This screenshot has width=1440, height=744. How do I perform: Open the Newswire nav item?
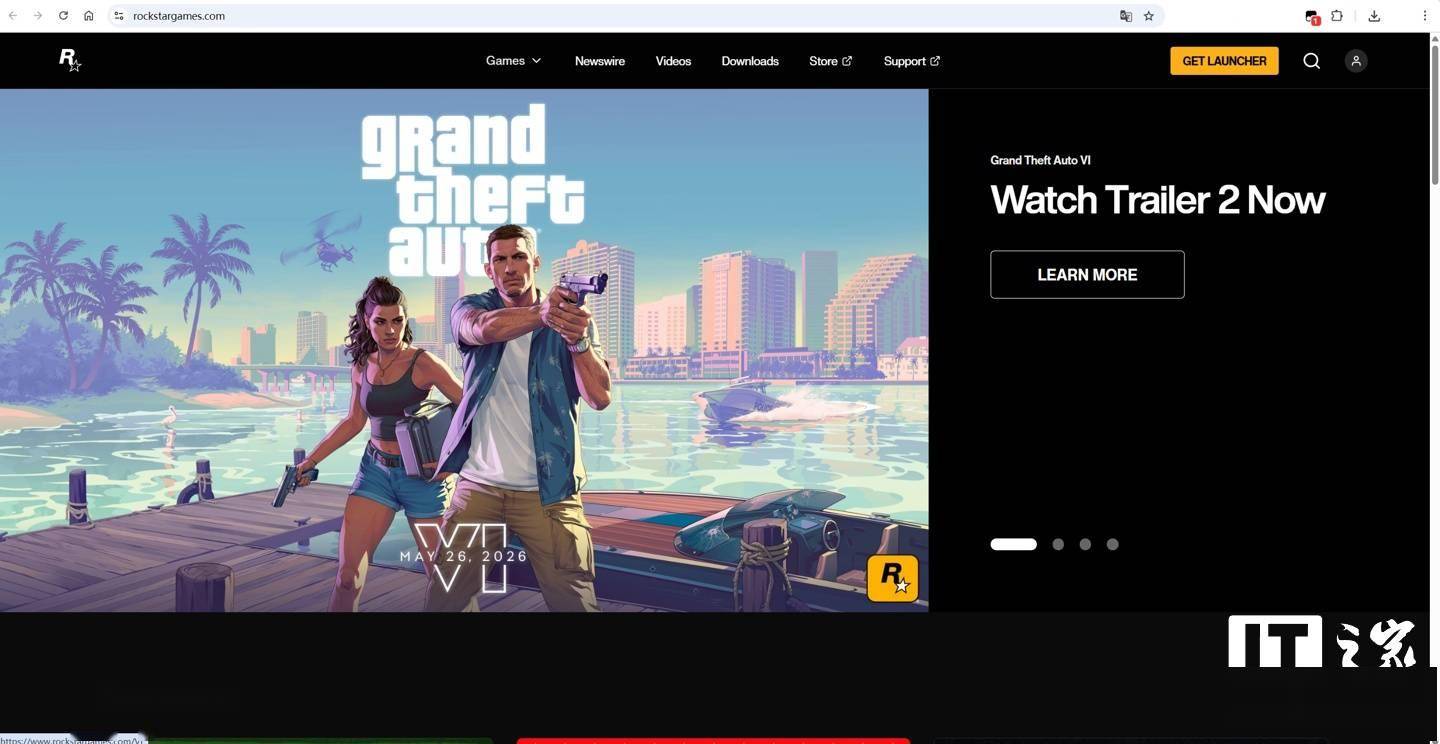click(600, 61)
